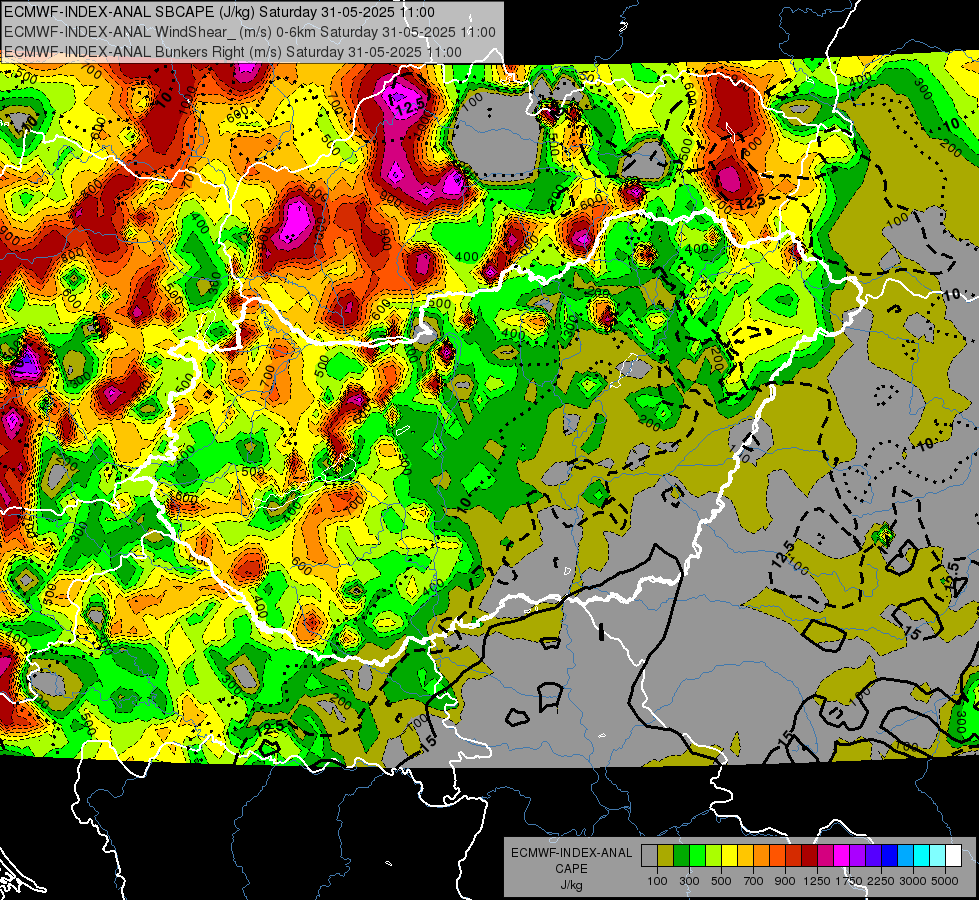Click the legend value 3000
Image resolution: width=979 pixels, height=900 pixels.
913,881
